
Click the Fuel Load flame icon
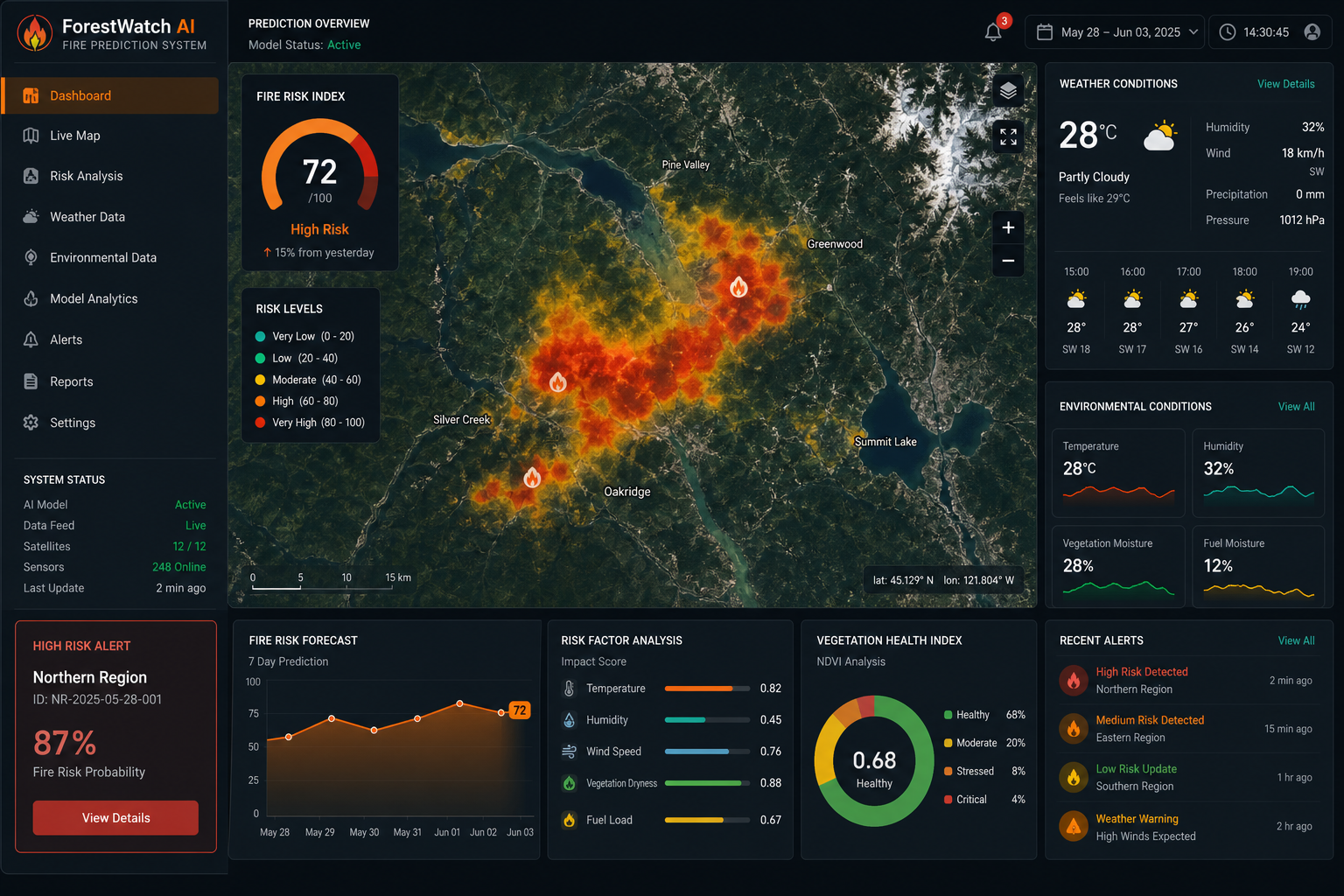(569, 820)
